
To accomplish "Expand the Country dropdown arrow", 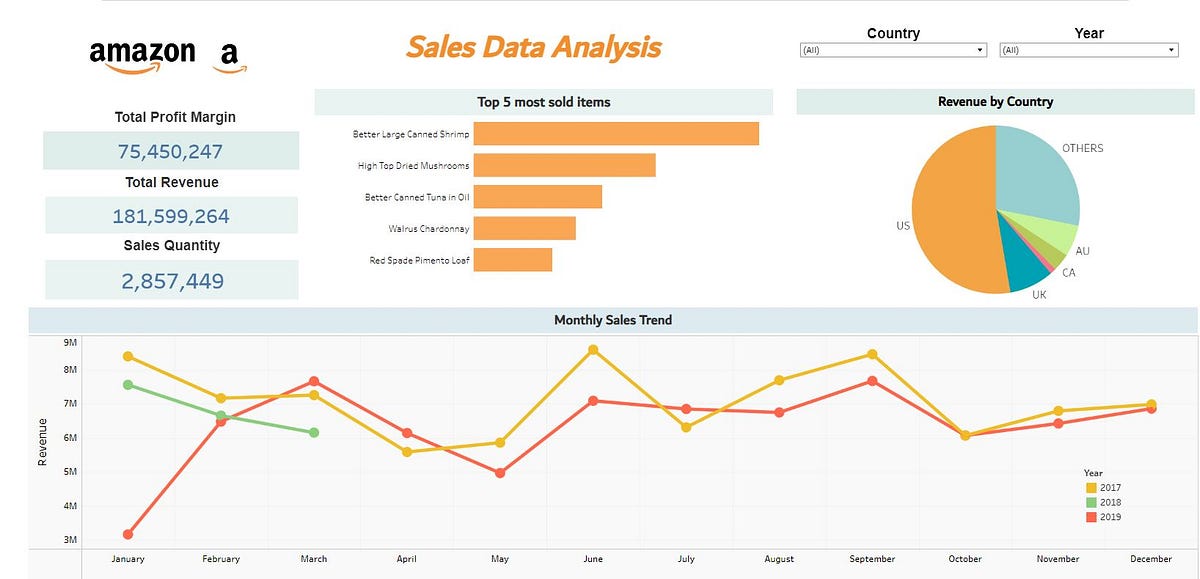I will [978, 49].
